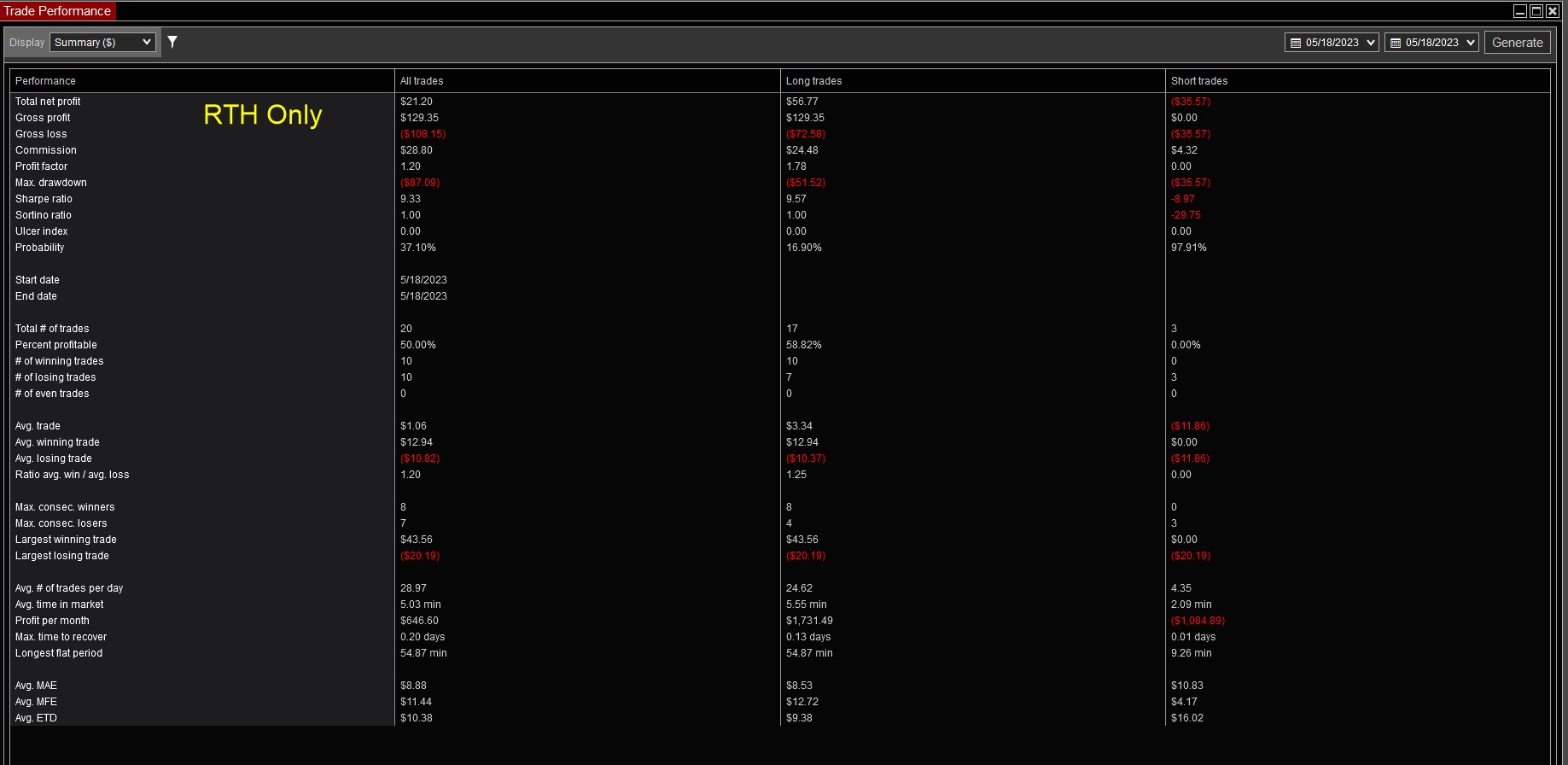Open the end date picker dropdown
The width and height of the screenshot is (1568, 765).
click(1431, 43)
